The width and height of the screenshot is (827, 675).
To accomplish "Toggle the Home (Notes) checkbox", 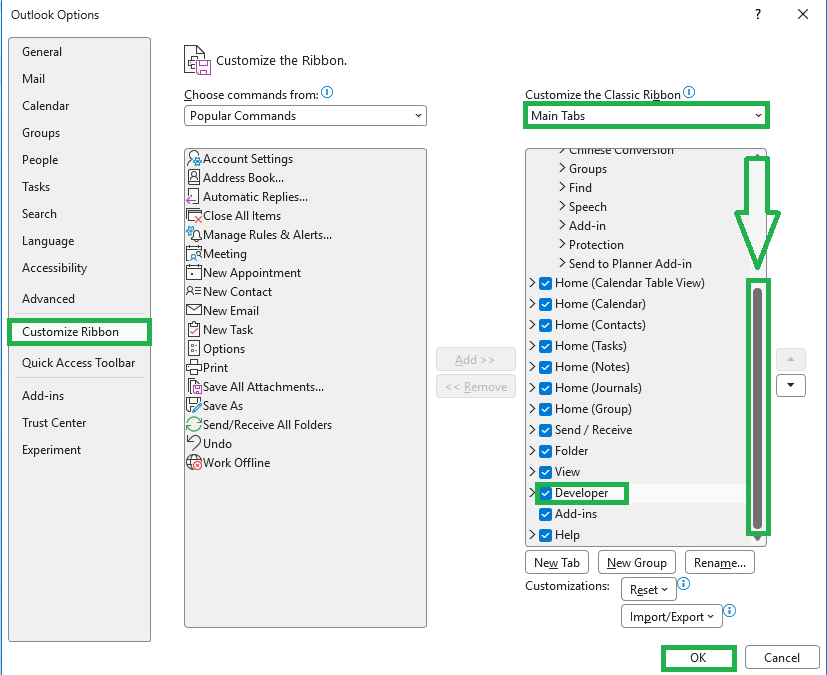I will [546, 368].
